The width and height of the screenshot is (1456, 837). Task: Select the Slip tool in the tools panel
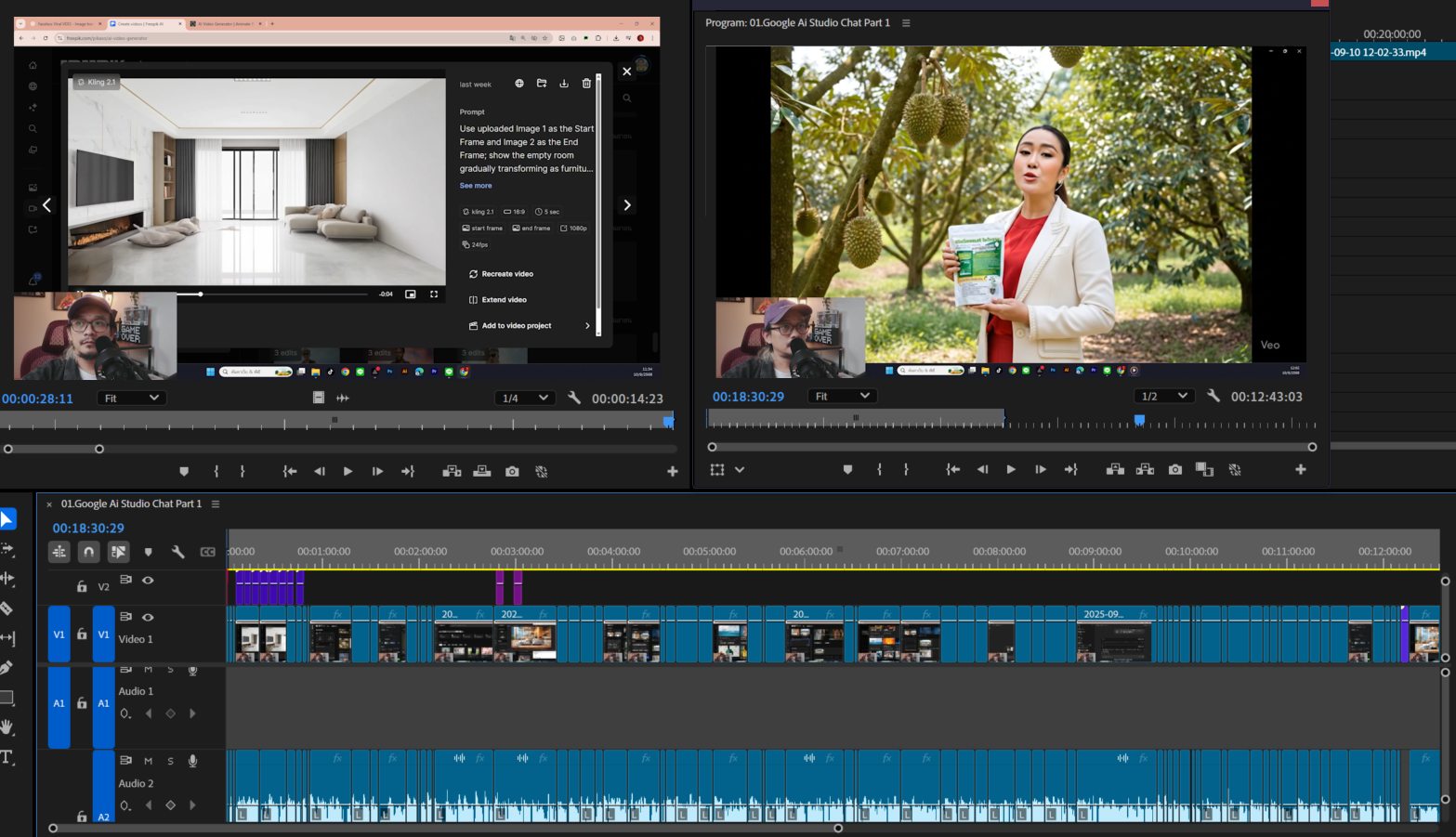coord(7,638)
